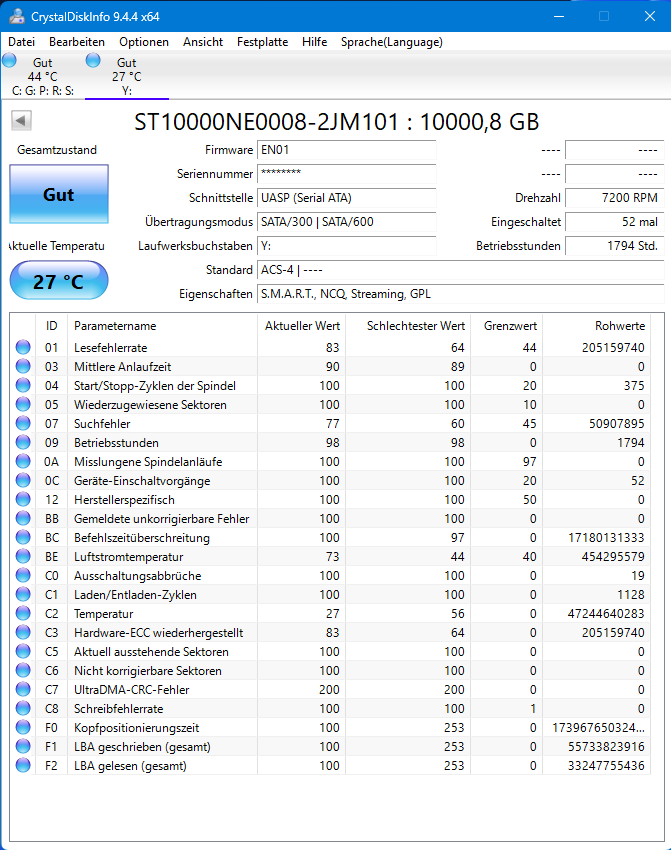Click the CrystalDiskInfo title bar app icon

pos(17,16)
